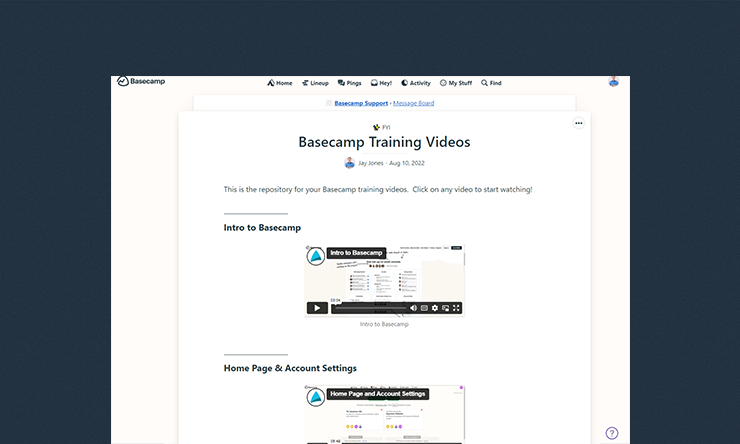740x444 pixels.
Task: Open the Hey! notifications menu
Action: (x=381, y=83)
